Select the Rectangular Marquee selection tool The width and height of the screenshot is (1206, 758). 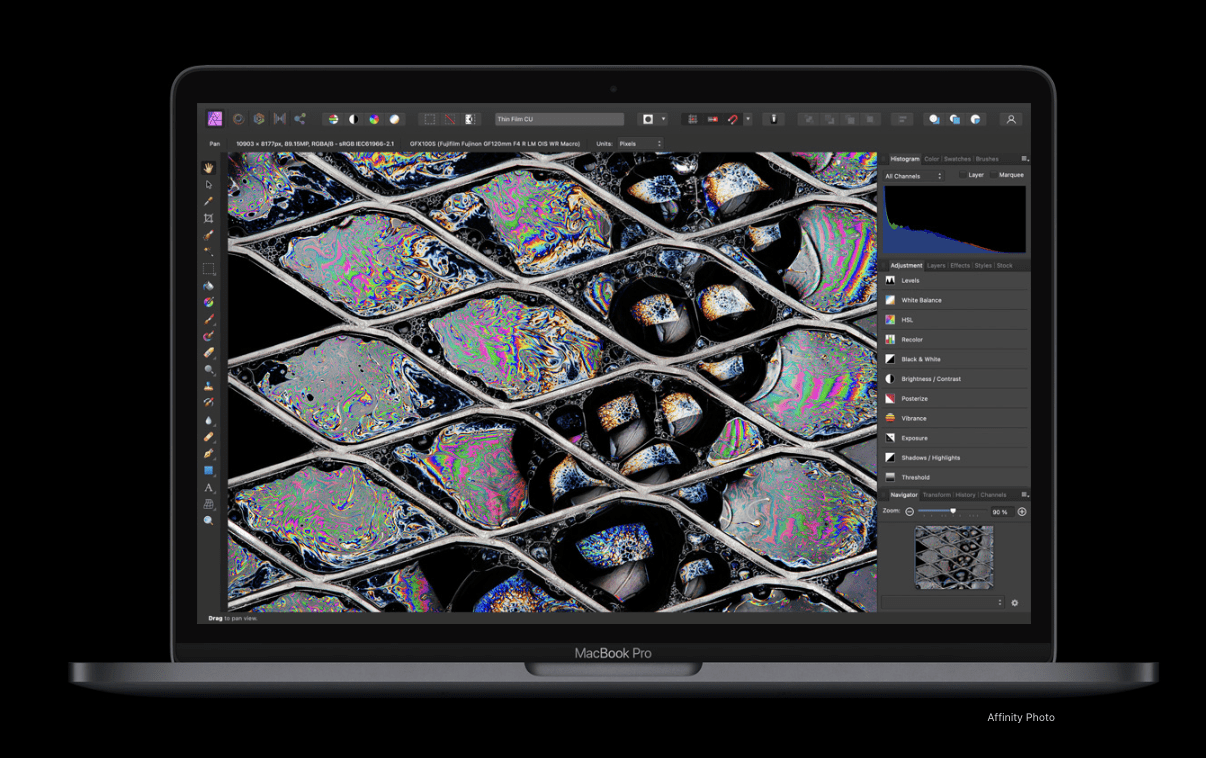(208, 269)
